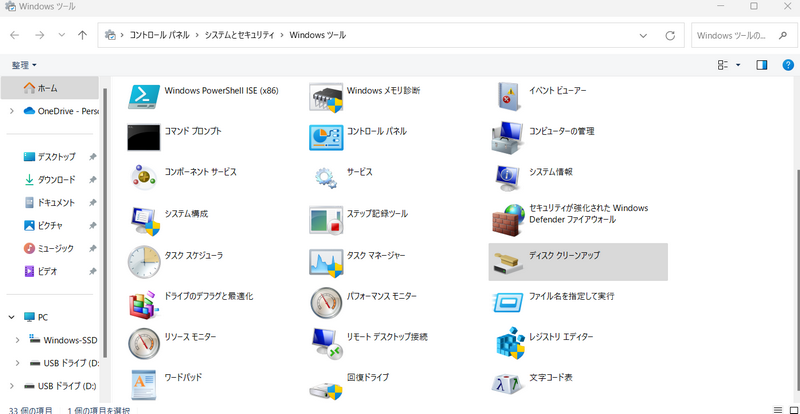Select タスク スケジューラ clock icon
800x414 pixels.
click(x=143, y=262)
